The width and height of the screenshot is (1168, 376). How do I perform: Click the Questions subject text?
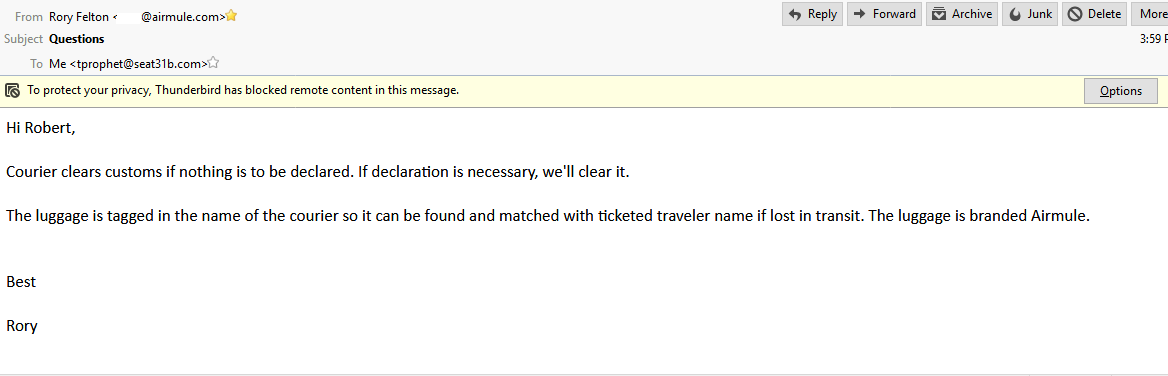point(77,39)
